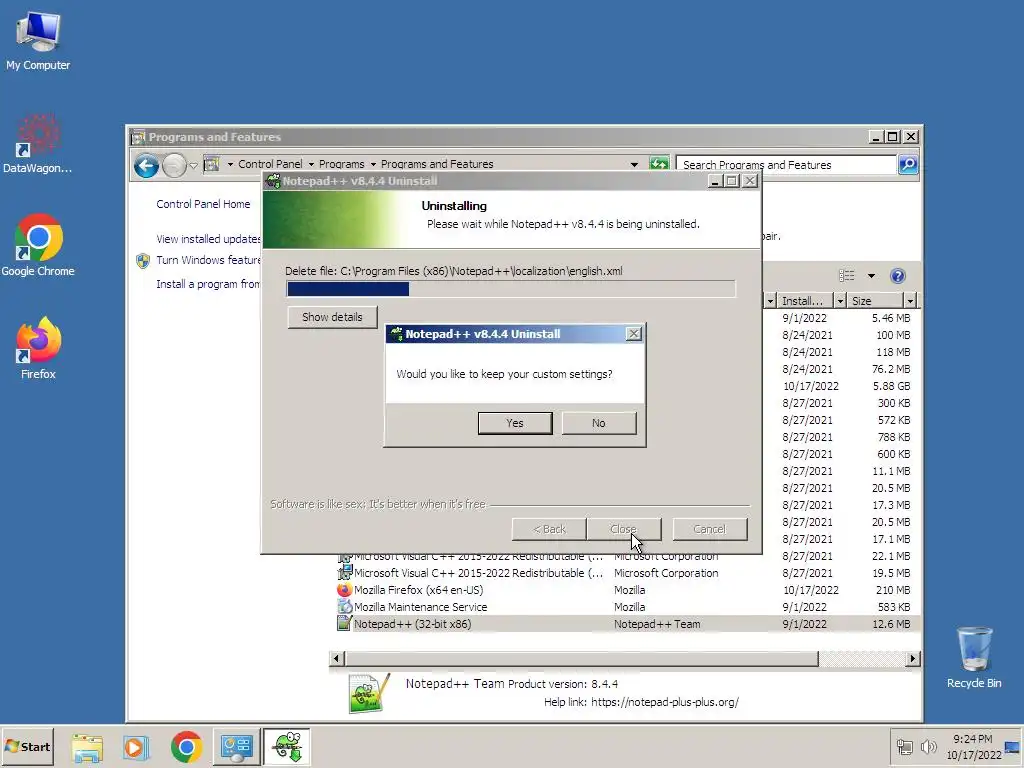The image size is (1024, 768).
Task: Open Programs and Features help icon
Action: click(x=898, y=276)
